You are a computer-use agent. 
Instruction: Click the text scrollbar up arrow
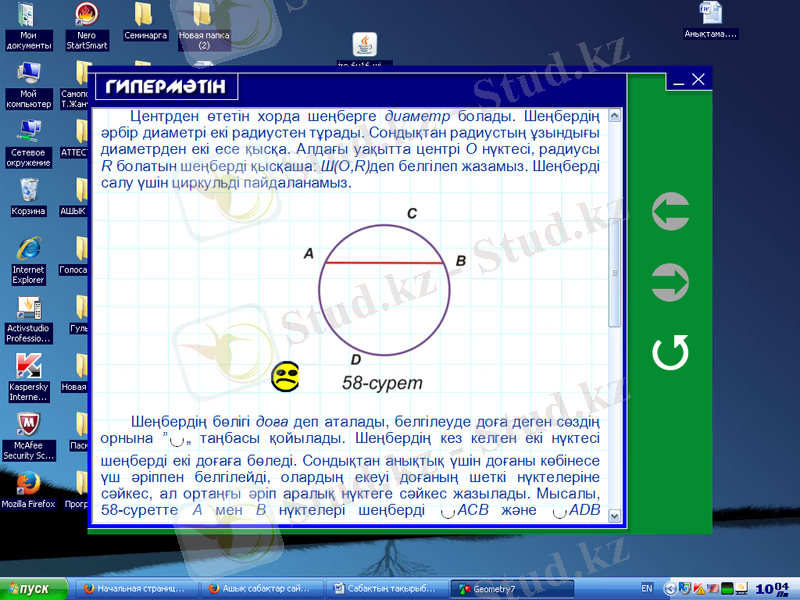[x=615, y=116]
